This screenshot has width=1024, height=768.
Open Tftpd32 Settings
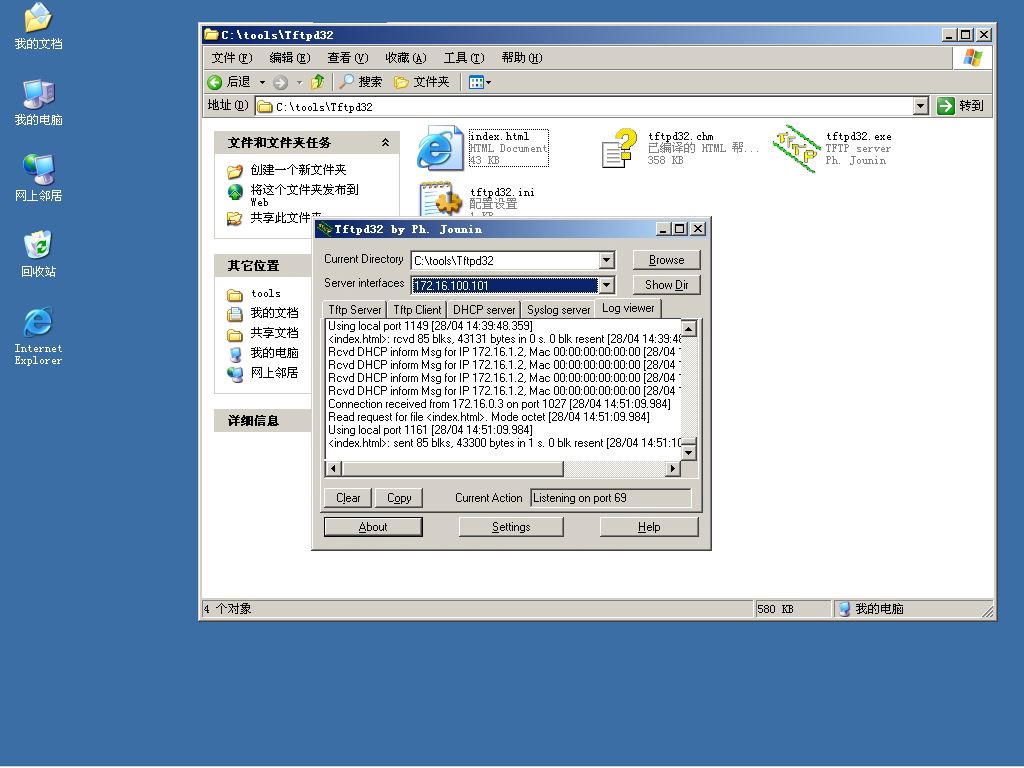pyautogui.click(x=511, y=527)
